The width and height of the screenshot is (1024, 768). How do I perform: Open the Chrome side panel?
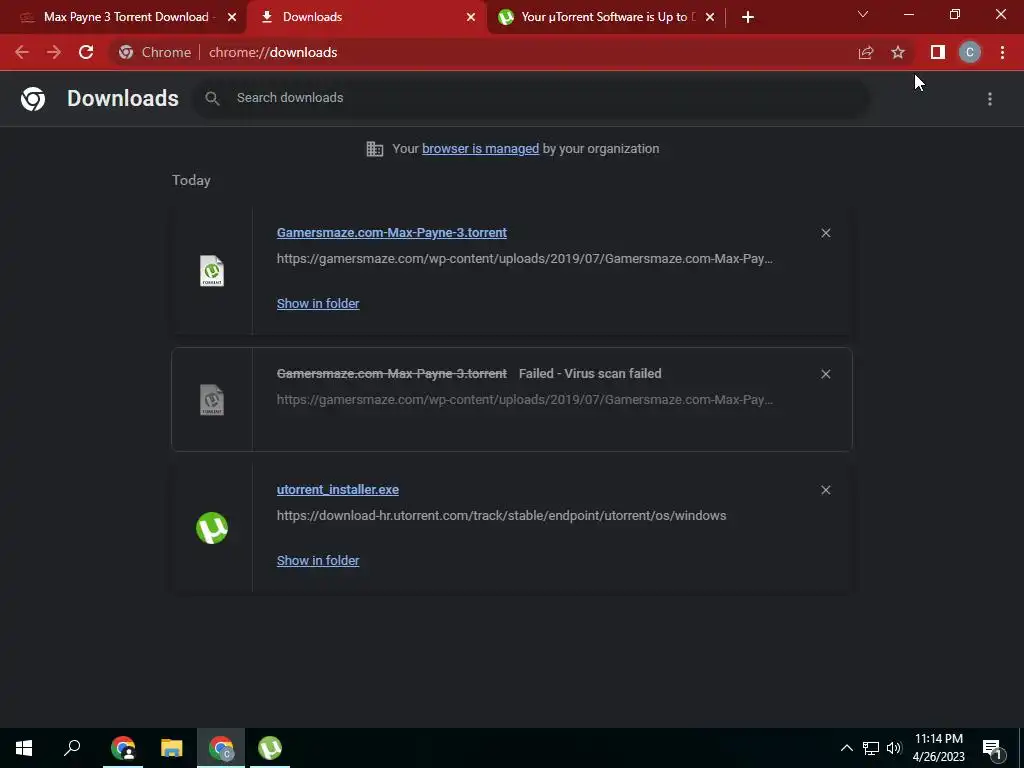(x=938, y=52)
